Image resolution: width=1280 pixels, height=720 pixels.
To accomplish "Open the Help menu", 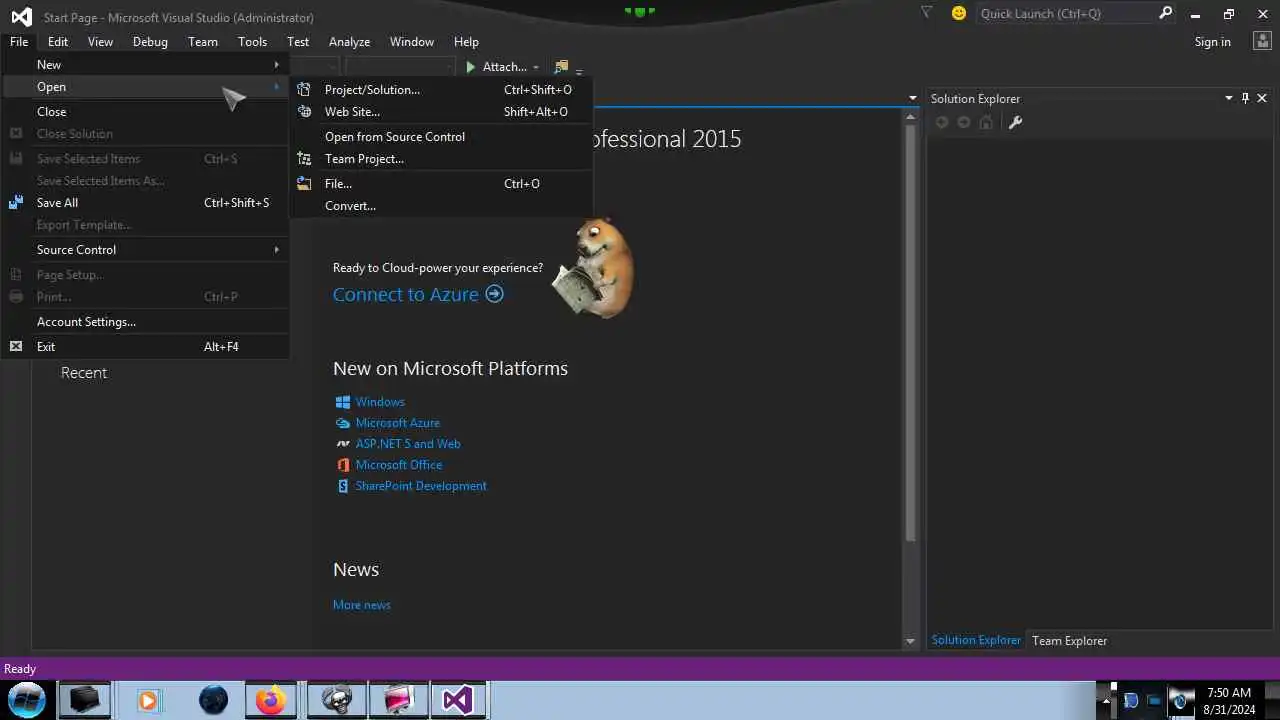I will [466, 41].
